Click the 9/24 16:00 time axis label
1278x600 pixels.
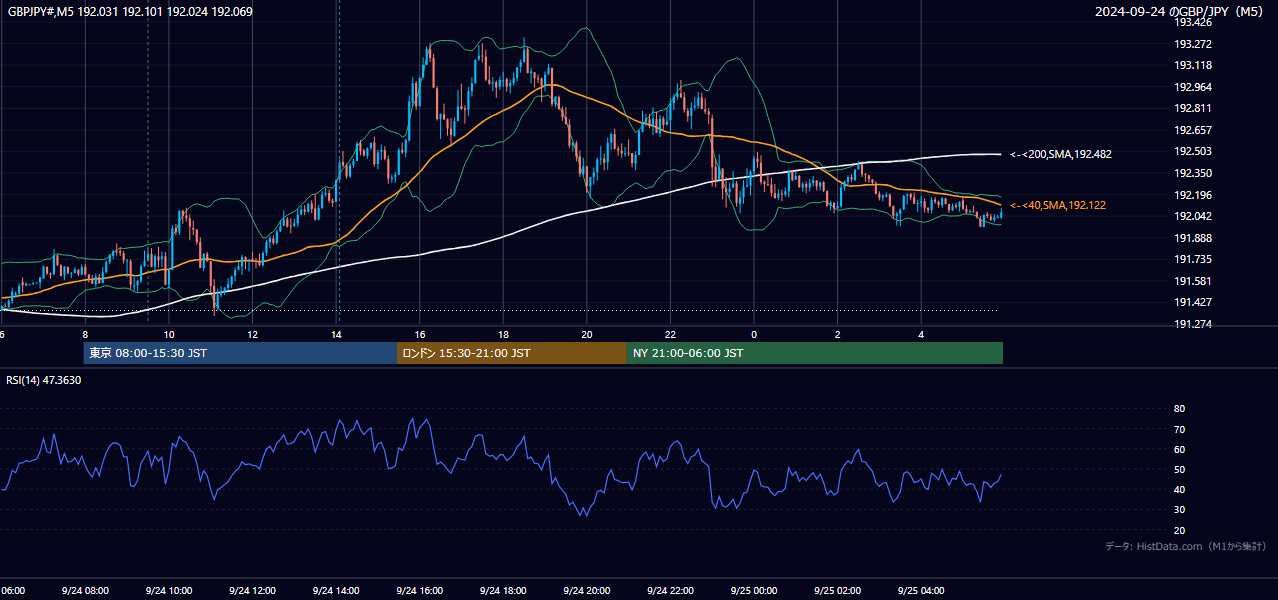419,591
